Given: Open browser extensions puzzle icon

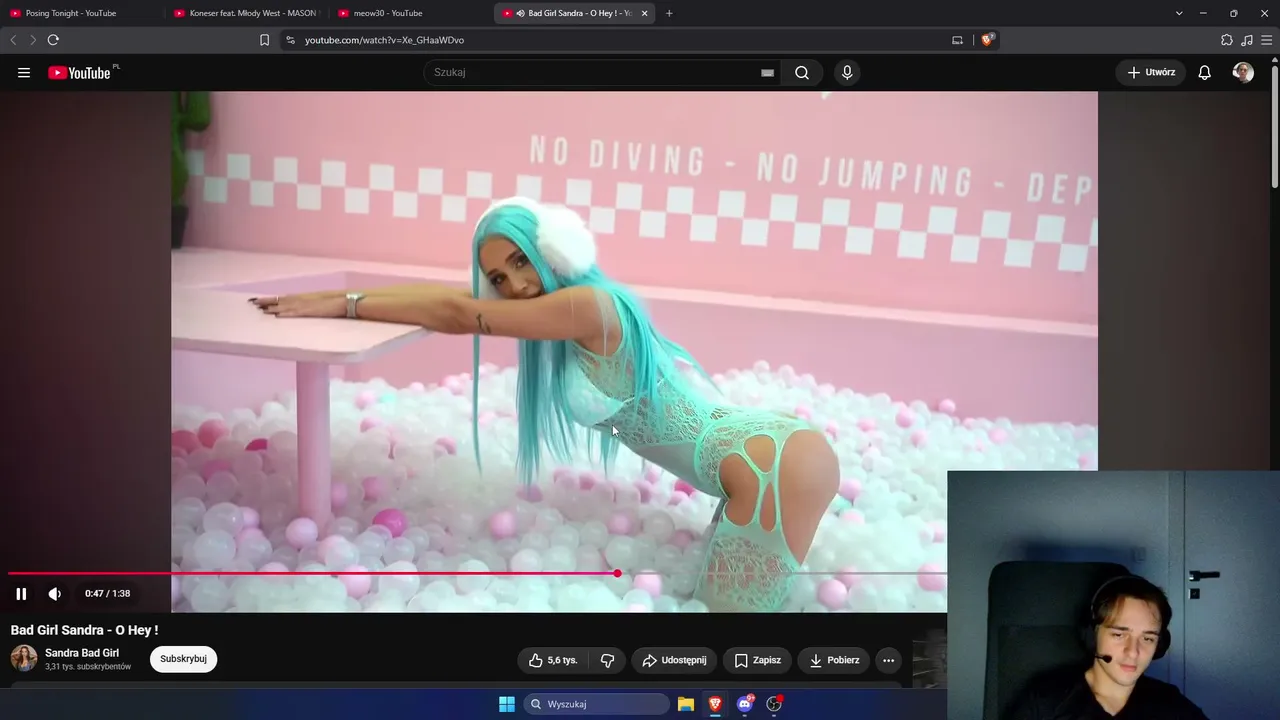Looking at the screenshot, I should click(1227, 40).
